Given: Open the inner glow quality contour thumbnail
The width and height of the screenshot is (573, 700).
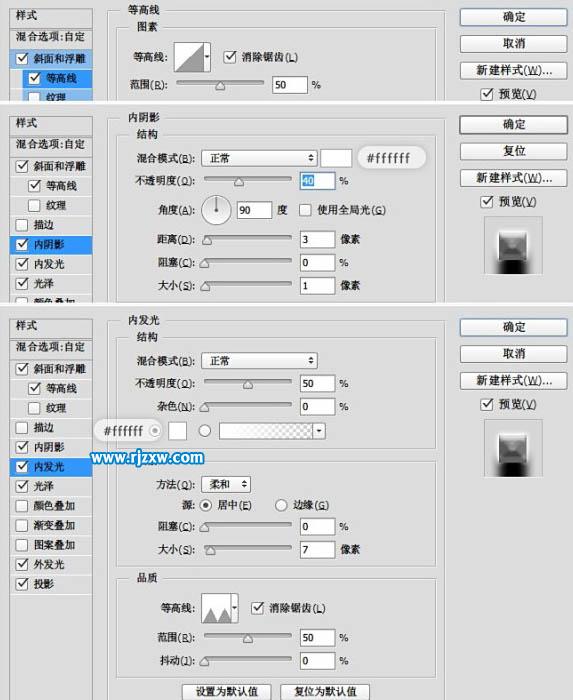Looking at the screenshot, I should 217,608.
